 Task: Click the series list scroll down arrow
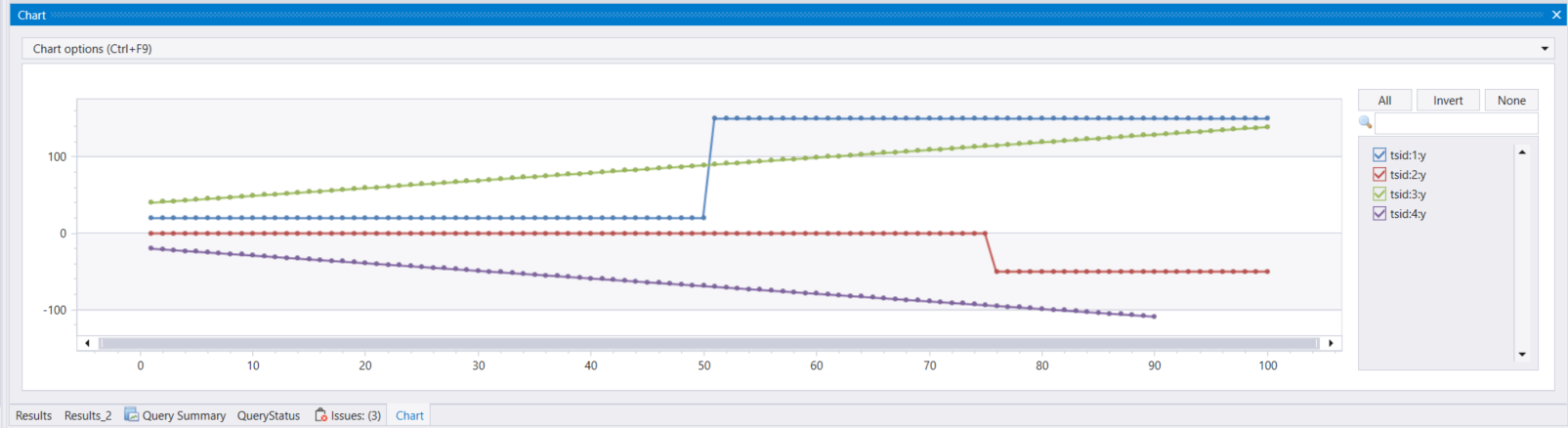(1522, 354)
